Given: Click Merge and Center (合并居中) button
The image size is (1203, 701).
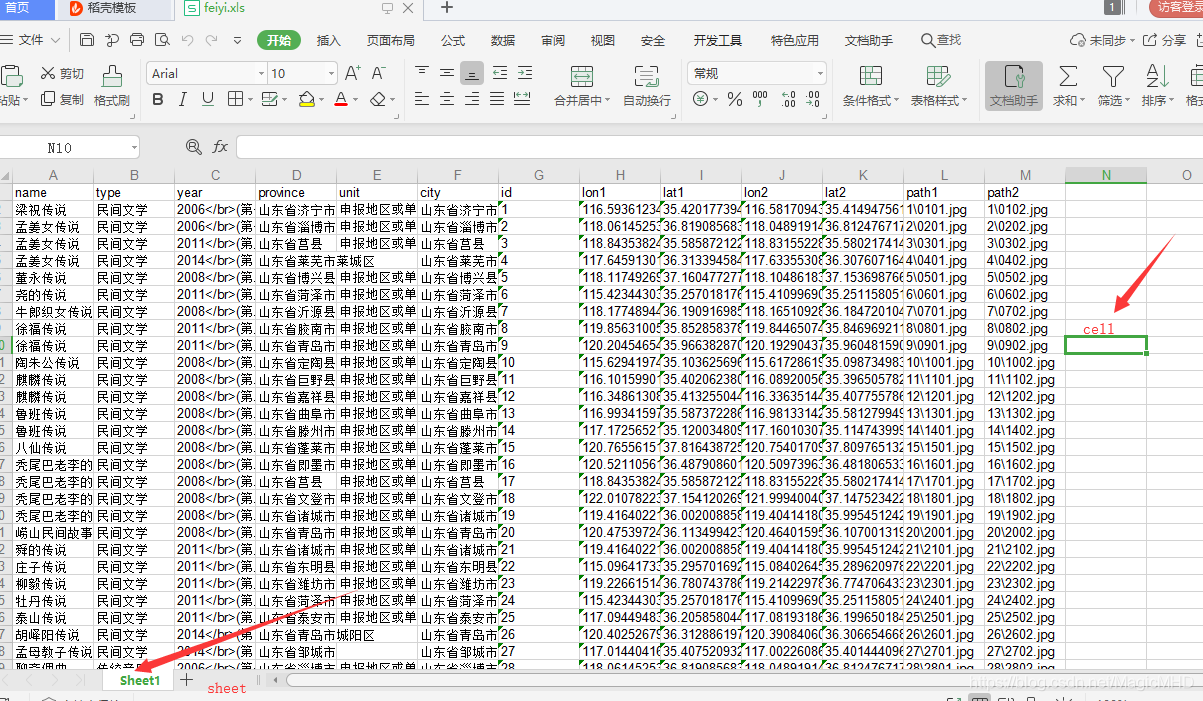Looking at the screenshot, I should [x=582, y=86].
